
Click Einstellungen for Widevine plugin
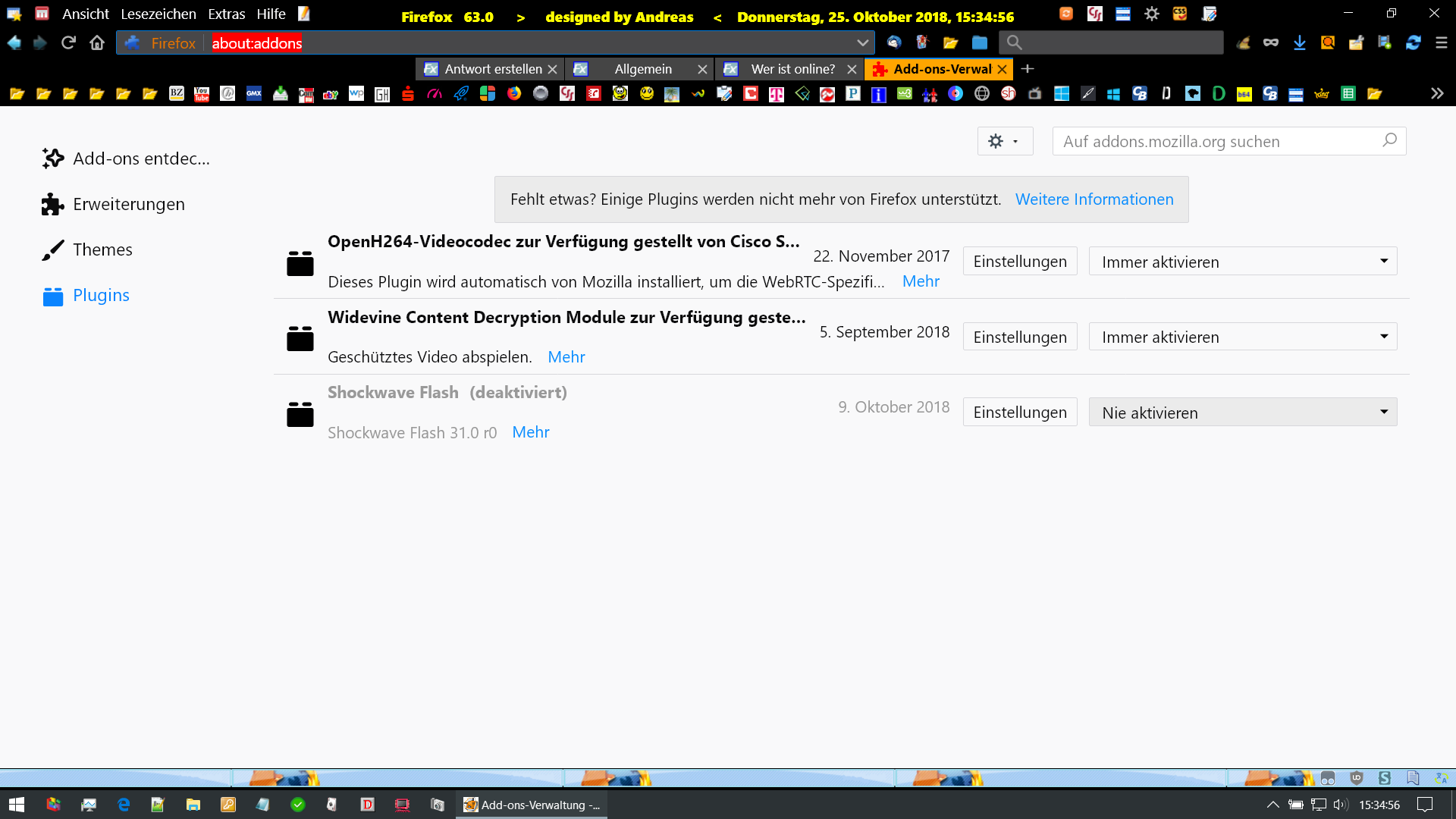(1019, 337)
